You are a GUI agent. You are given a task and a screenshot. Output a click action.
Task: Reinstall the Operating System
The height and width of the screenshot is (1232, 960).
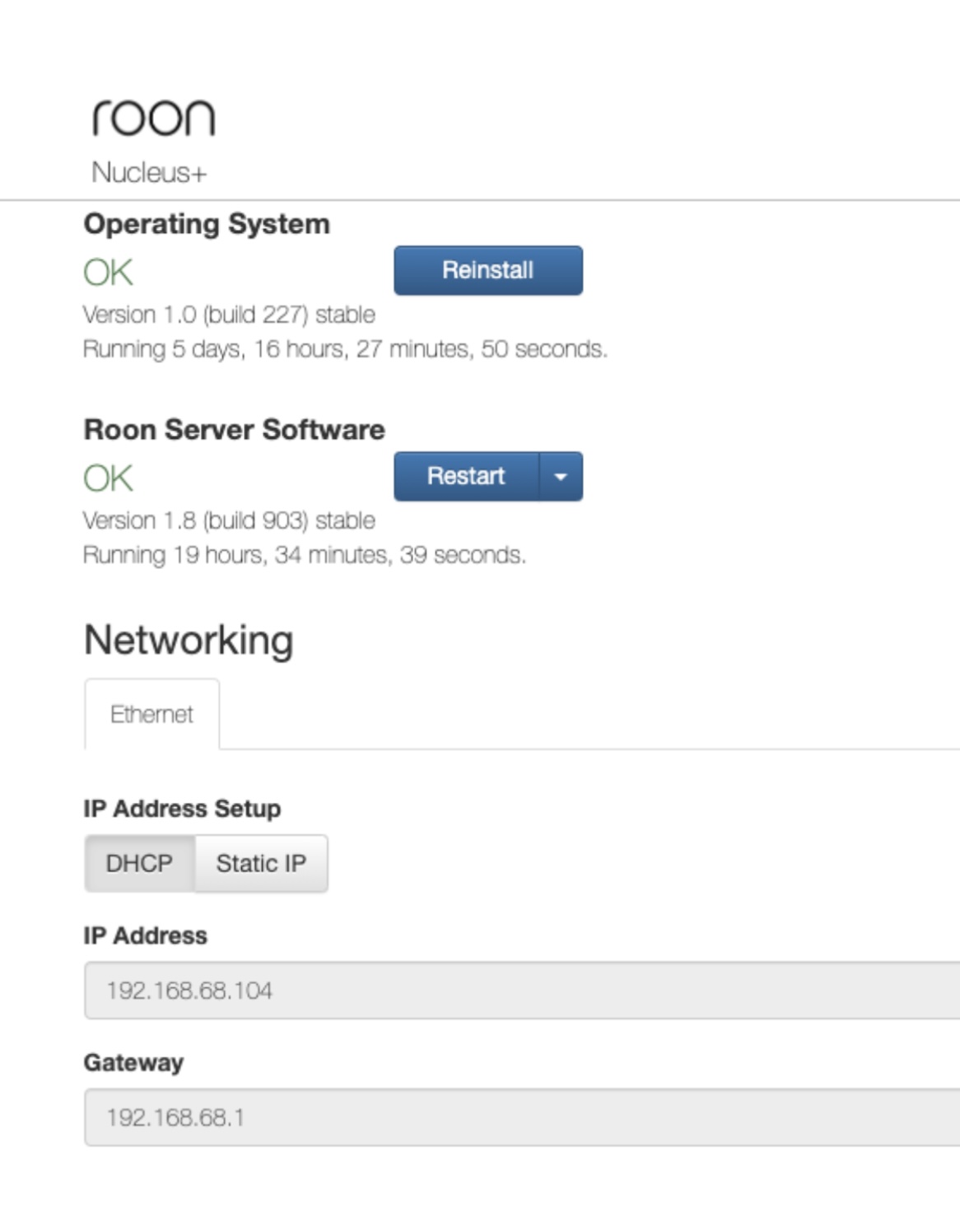(487, 269)
